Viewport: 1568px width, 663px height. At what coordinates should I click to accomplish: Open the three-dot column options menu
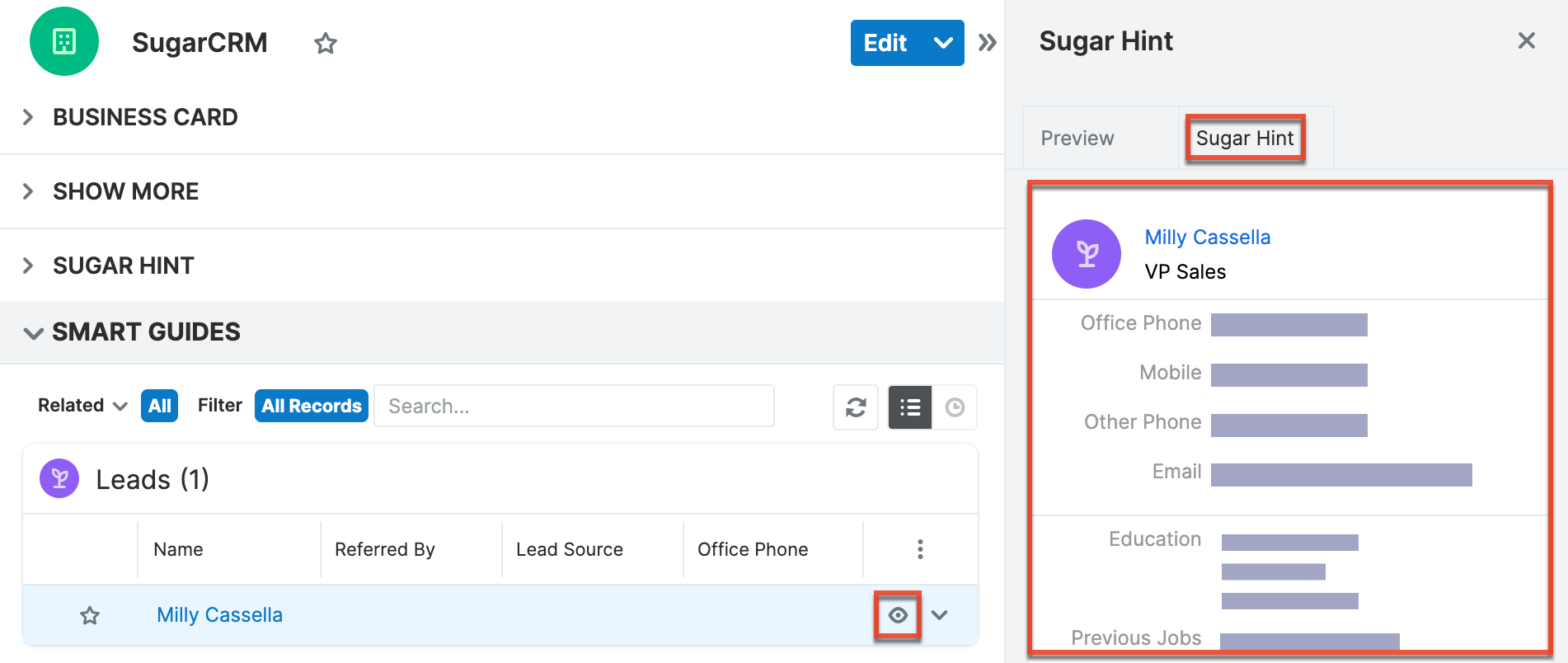pyautogui.click(x=919, y=548)
